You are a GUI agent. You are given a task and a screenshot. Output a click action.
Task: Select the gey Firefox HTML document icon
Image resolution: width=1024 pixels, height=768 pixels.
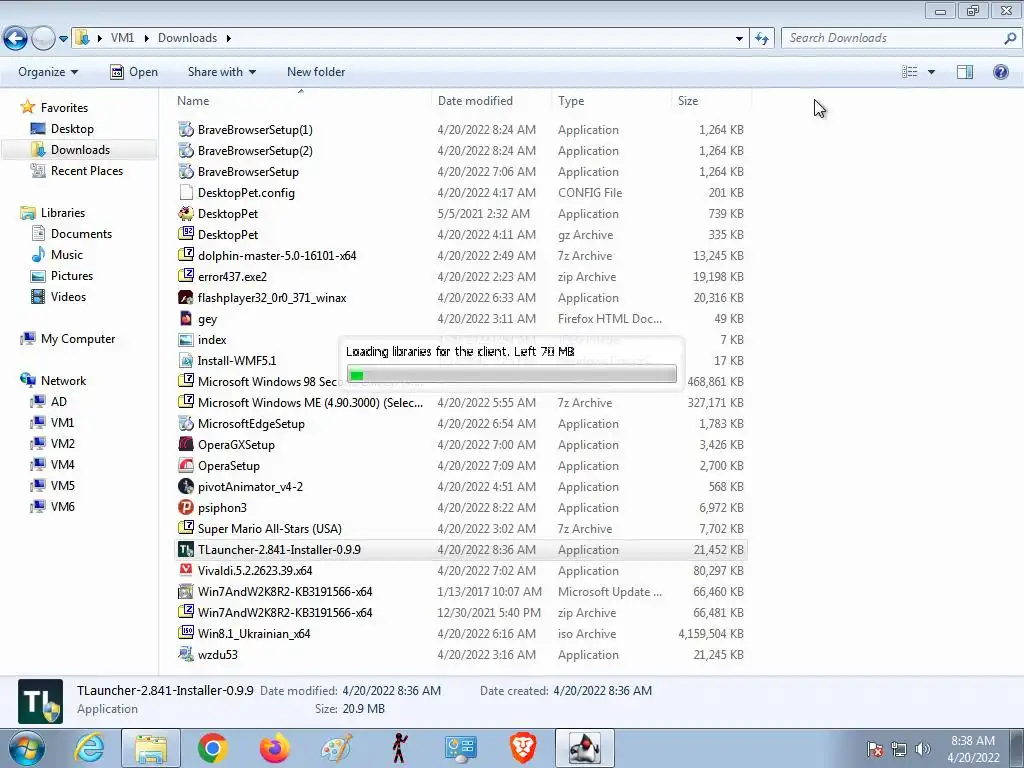click(x=186, y=319)
